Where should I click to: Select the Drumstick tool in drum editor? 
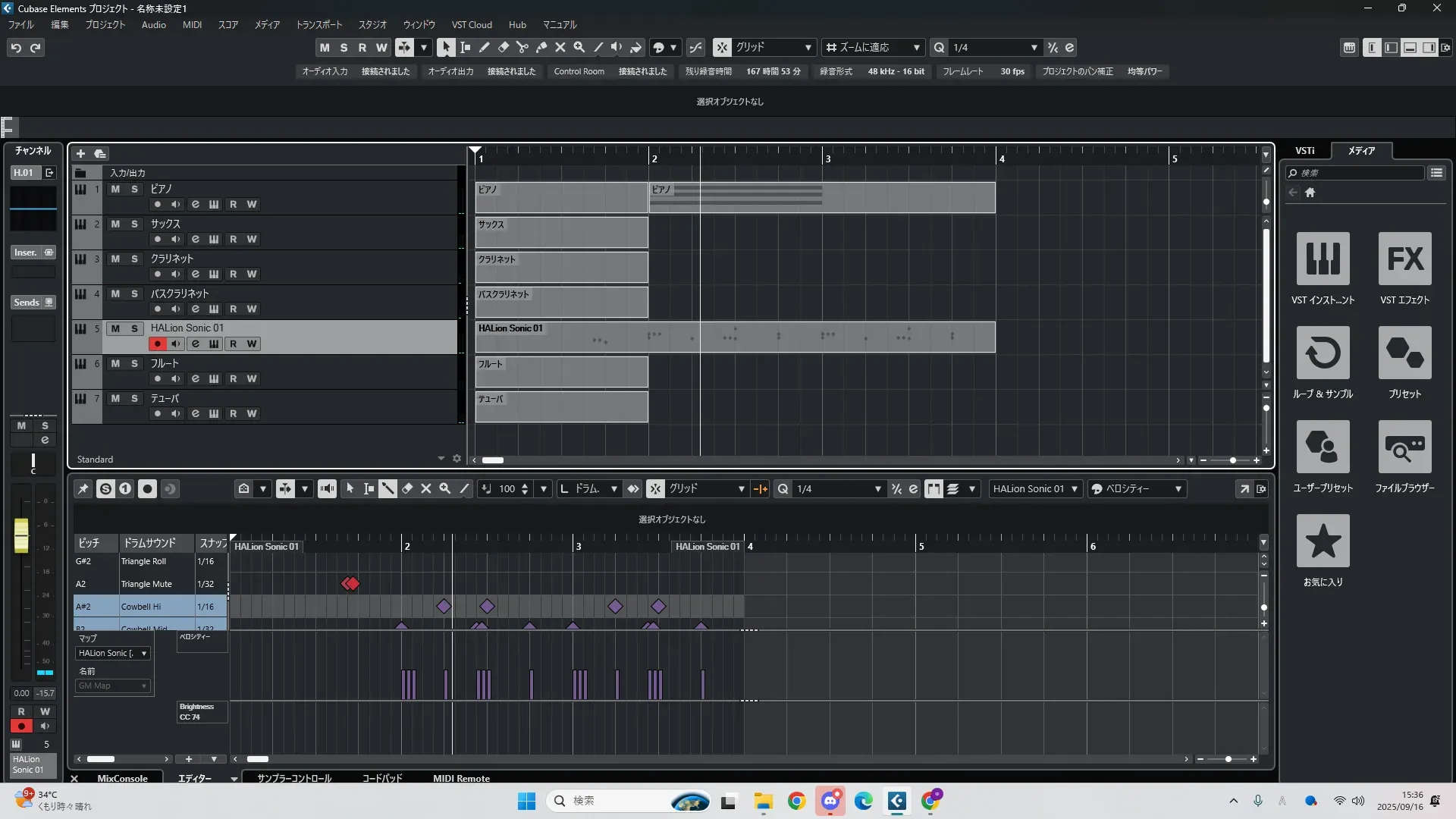388,489
